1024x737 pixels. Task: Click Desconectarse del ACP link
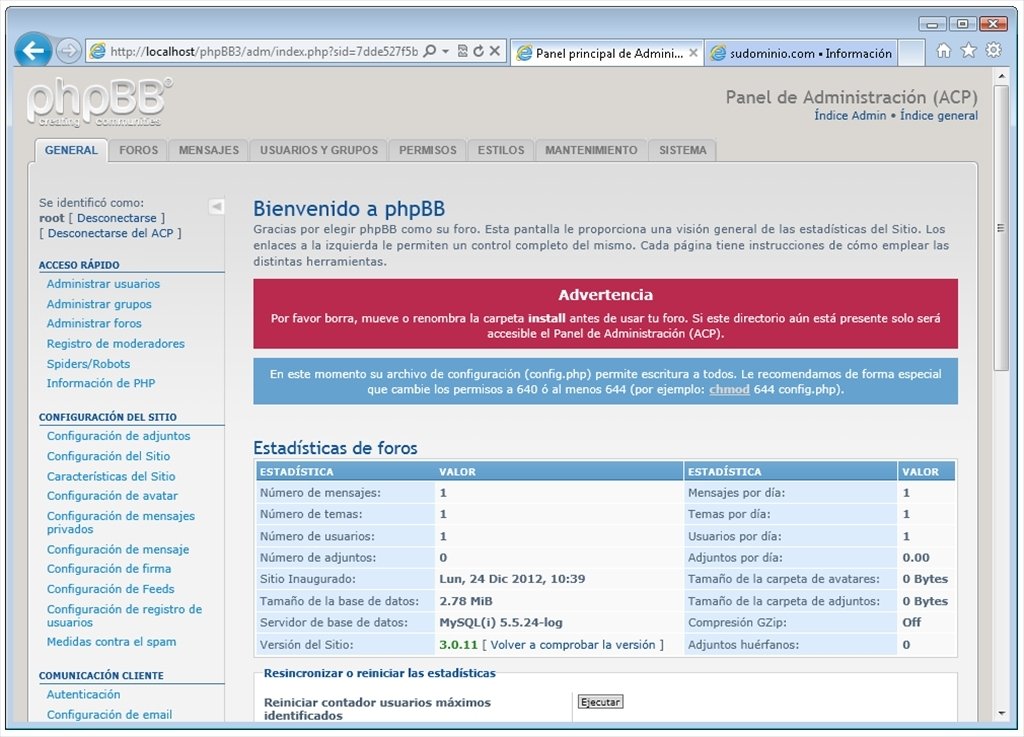coord(110,233)
